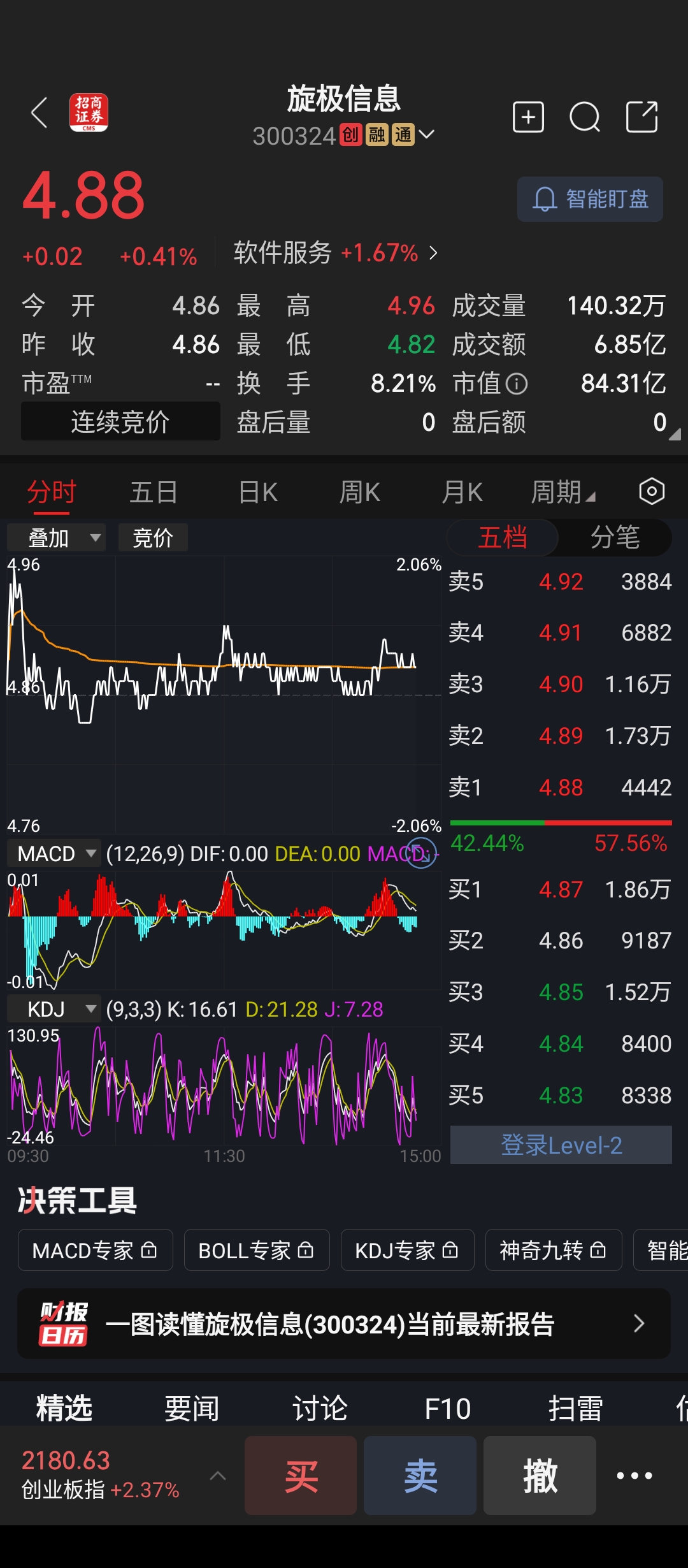Open 软件服务 sector link
The height and width of the screenshot is (1568, 688).
coord(336,253)
